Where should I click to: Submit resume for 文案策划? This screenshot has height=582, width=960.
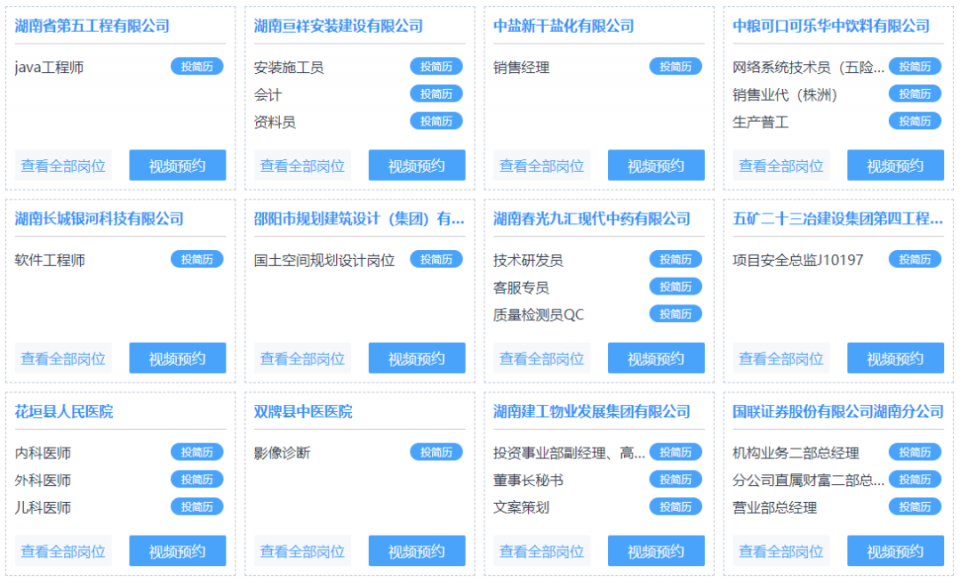coord(676,507)
